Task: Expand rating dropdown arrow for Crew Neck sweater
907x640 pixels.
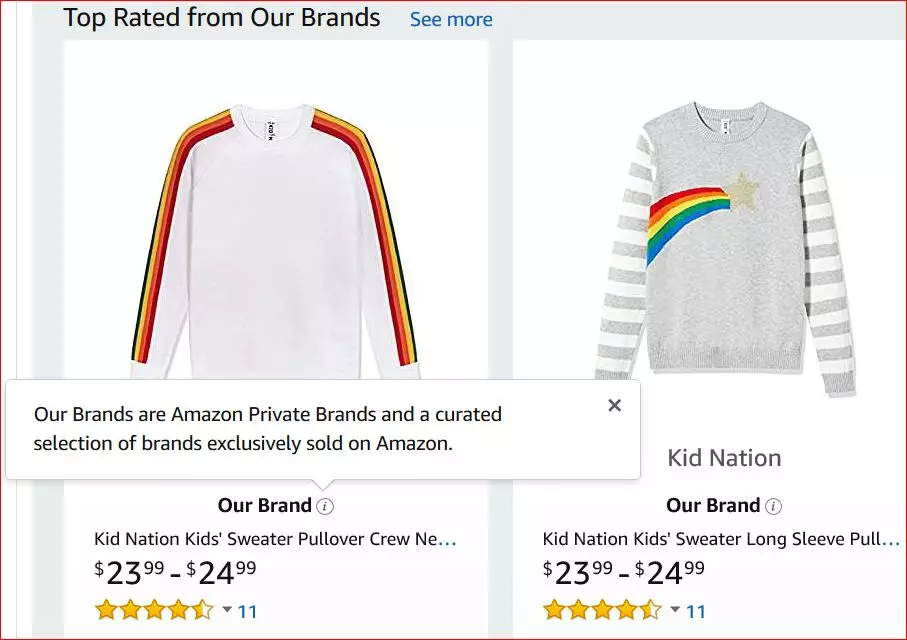Action: 227,610
